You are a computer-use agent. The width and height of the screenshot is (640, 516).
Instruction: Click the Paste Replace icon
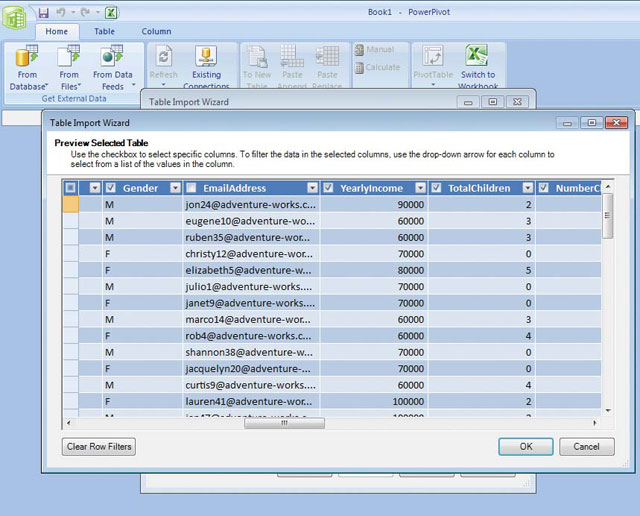coord(327,56)
